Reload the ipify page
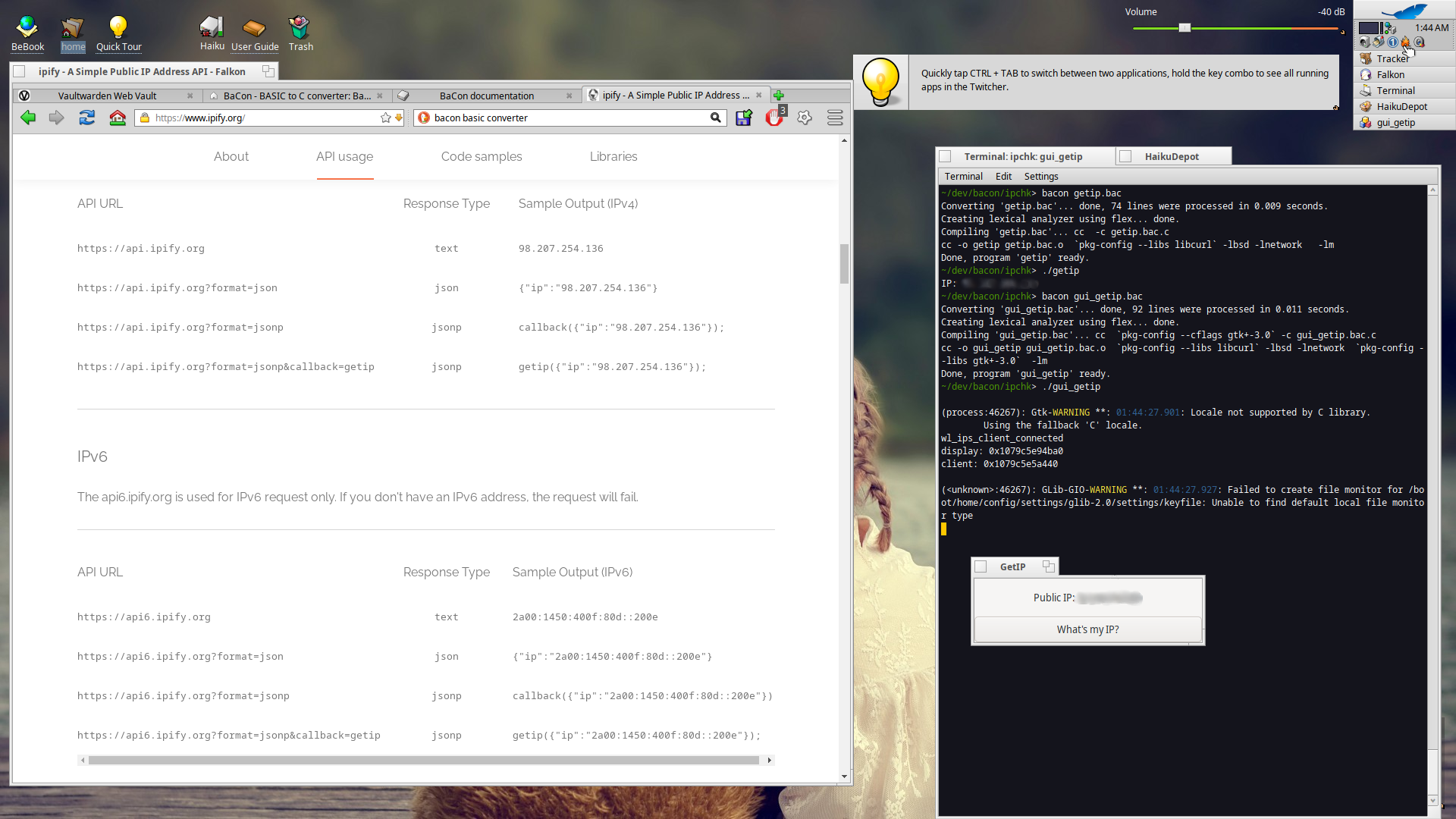Image resolution: width=1456 pixels, height=819 pixels. [x=87, y=118]
